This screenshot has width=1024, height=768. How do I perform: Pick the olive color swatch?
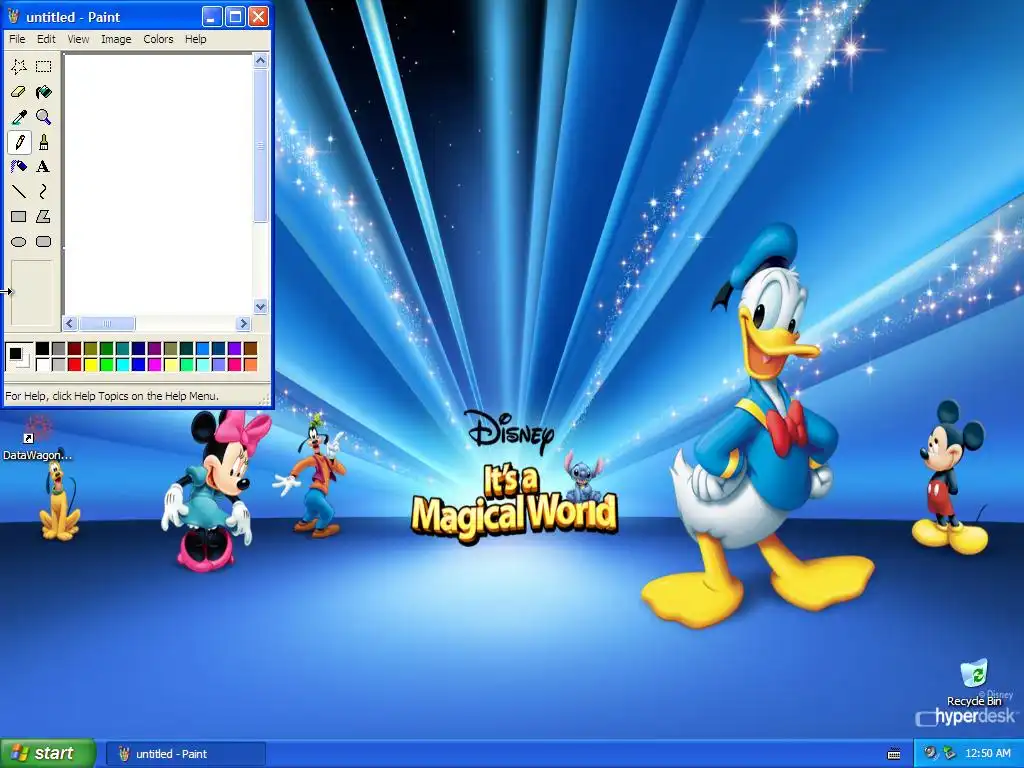point(91,349)
